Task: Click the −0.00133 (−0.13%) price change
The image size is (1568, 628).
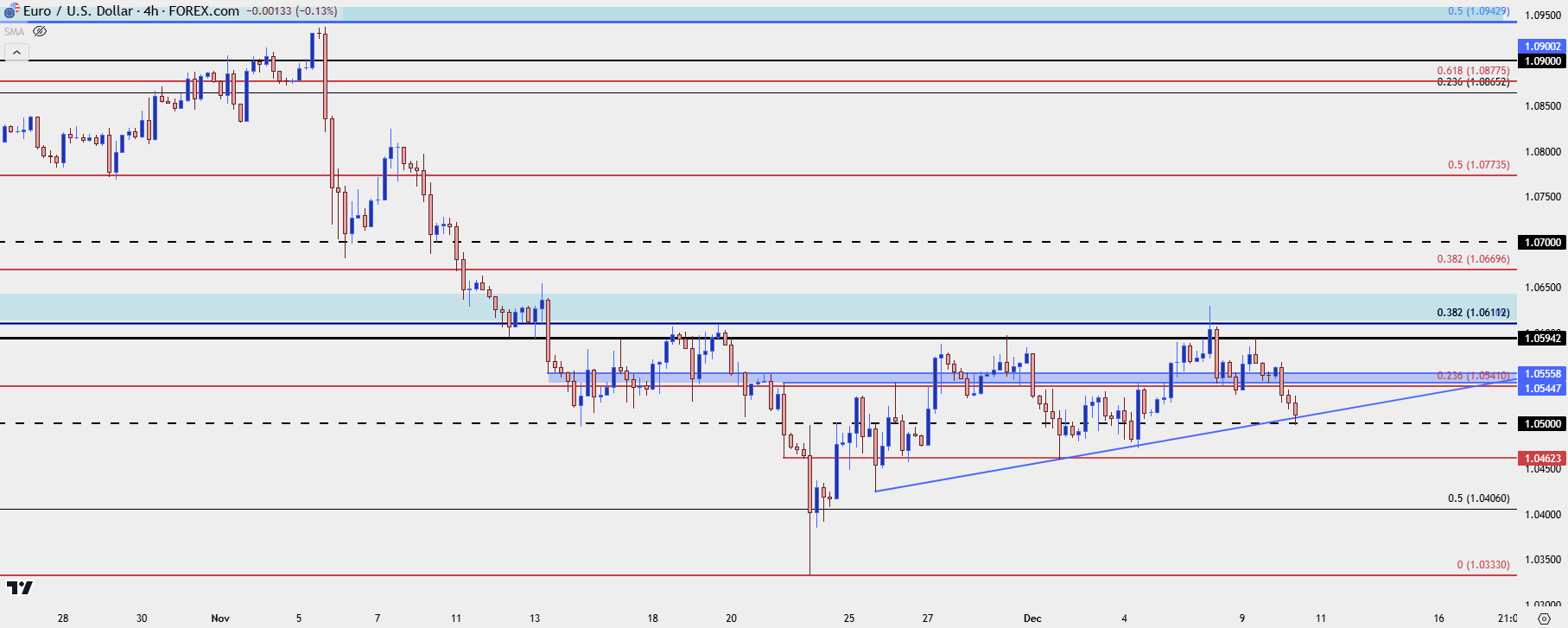Action: 292,11
